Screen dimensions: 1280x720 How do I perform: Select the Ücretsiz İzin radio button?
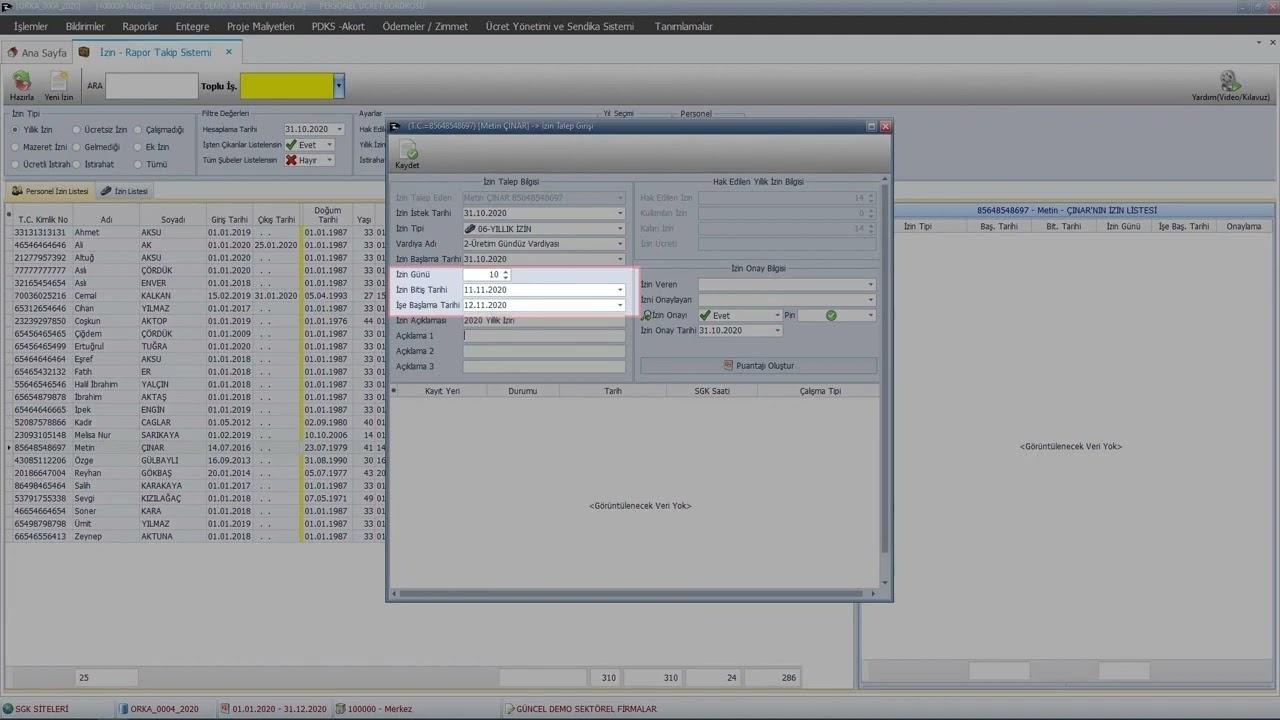tap(76, 130)
